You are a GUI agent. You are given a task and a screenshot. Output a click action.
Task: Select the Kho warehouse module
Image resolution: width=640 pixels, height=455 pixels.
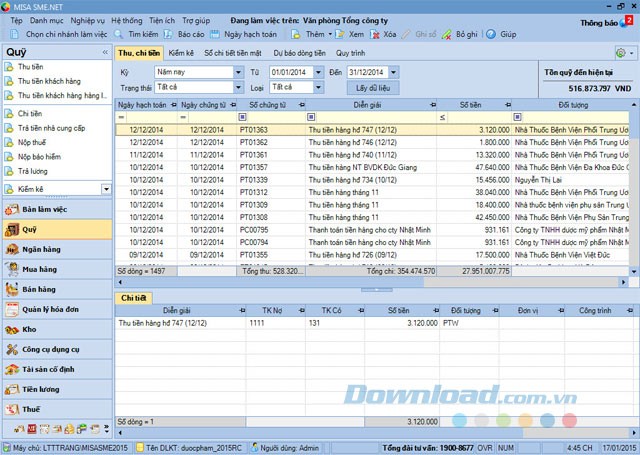[28, 329]
